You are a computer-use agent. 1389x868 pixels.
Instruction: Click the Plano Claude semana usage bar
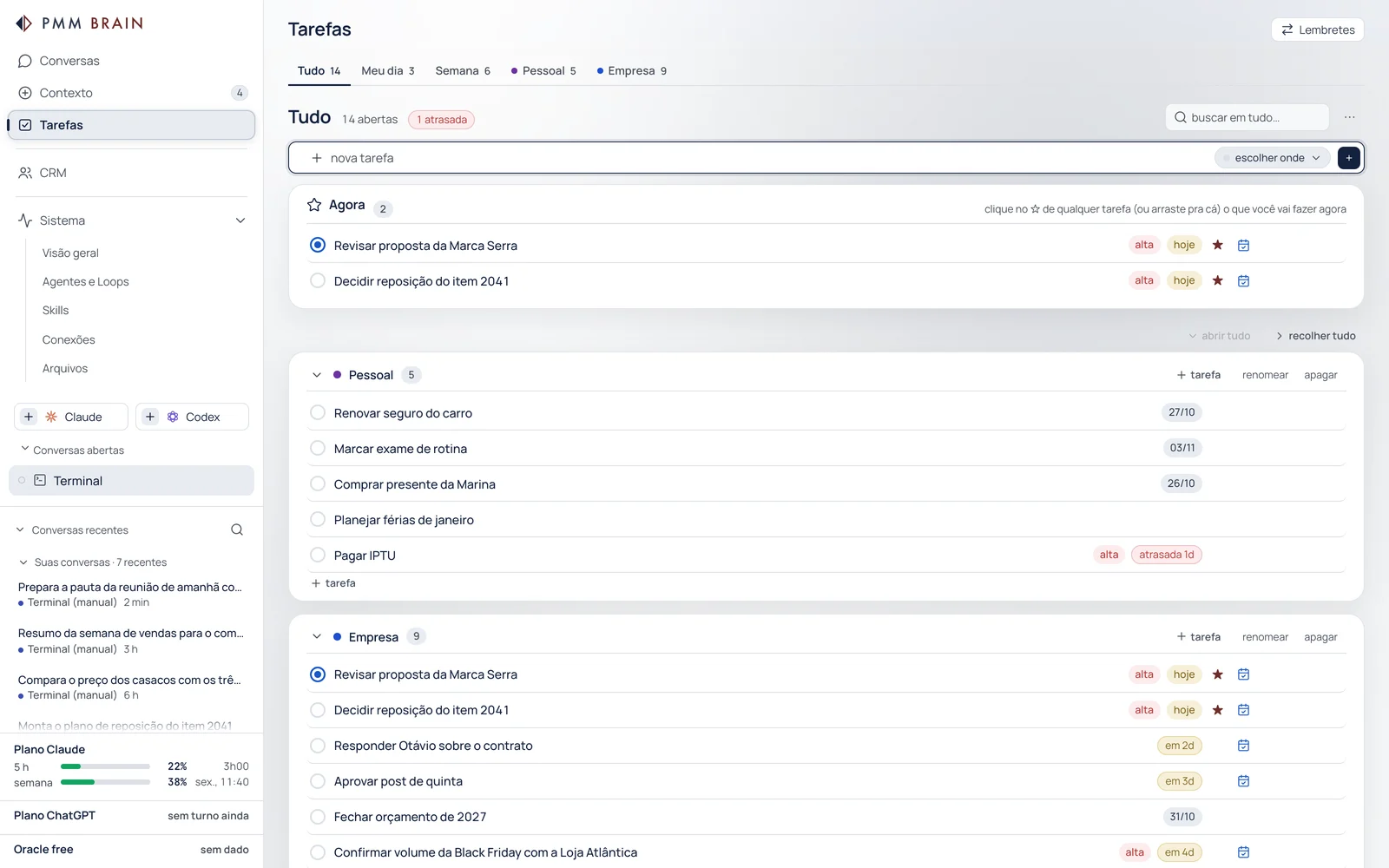point(105,782)
